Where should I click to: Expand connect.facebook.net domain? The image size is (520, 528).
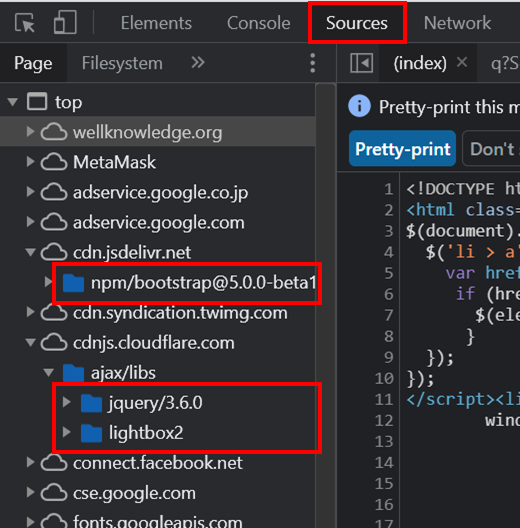[30, 462]
